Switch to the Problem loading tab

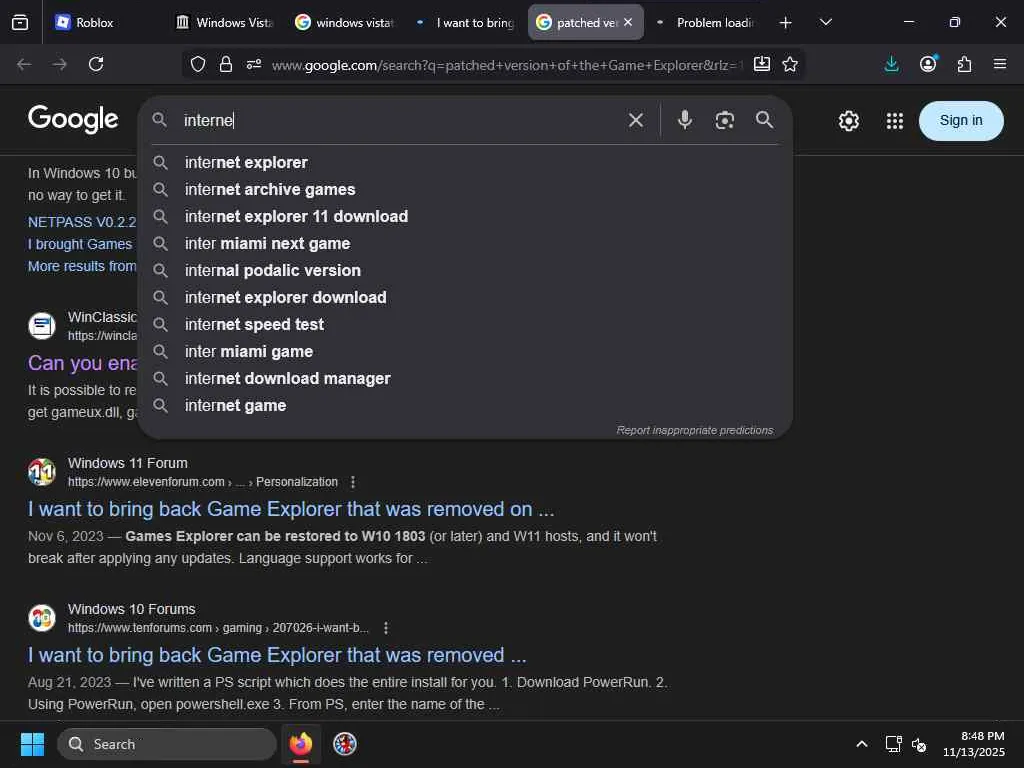(x=705, y=22)
